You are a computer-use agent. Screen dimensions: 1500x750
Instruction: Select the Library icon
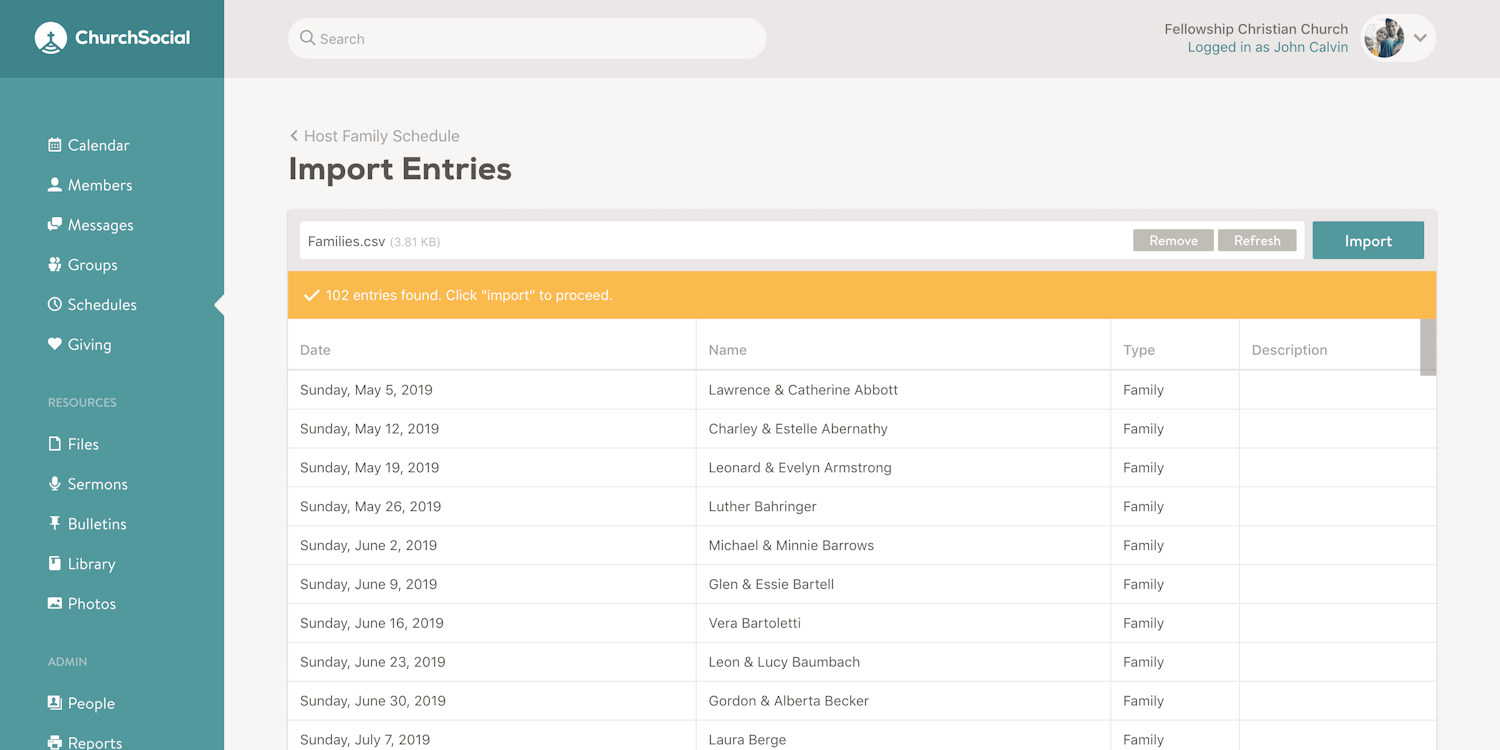[54, 563]
